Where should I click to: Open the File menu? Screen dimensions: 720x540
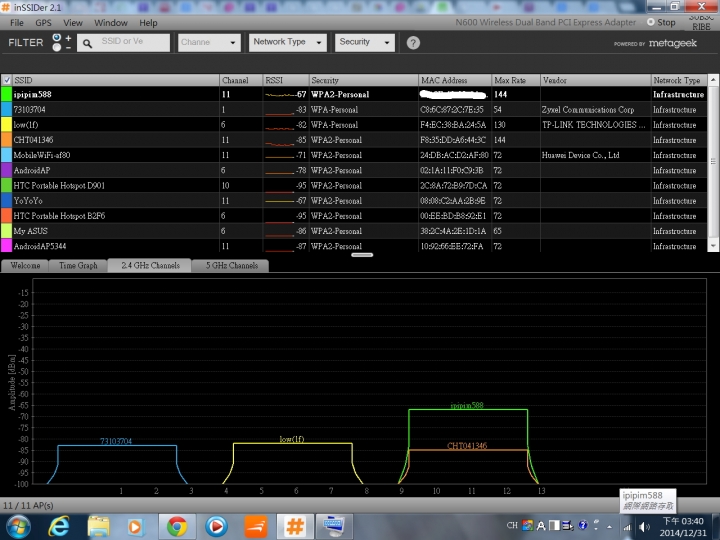click(17, 22)
